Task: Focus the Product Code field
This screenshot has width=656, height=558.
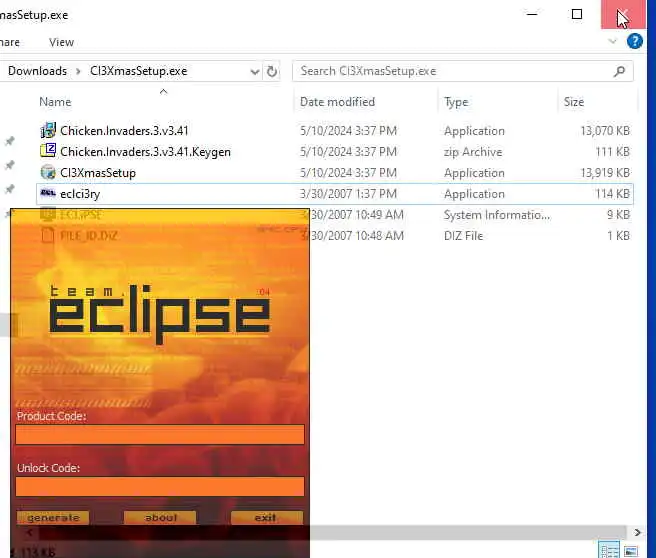Action: click(x=160, y=435)
